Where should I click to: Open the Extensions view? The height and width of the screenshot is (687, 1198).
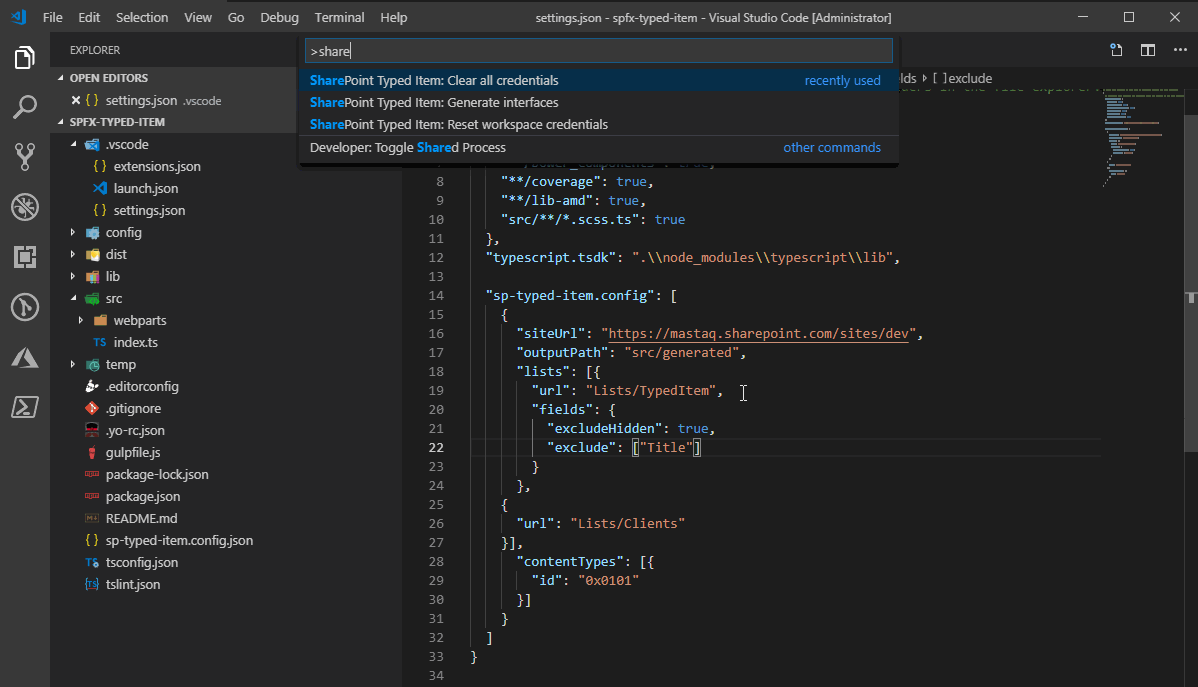25,257
